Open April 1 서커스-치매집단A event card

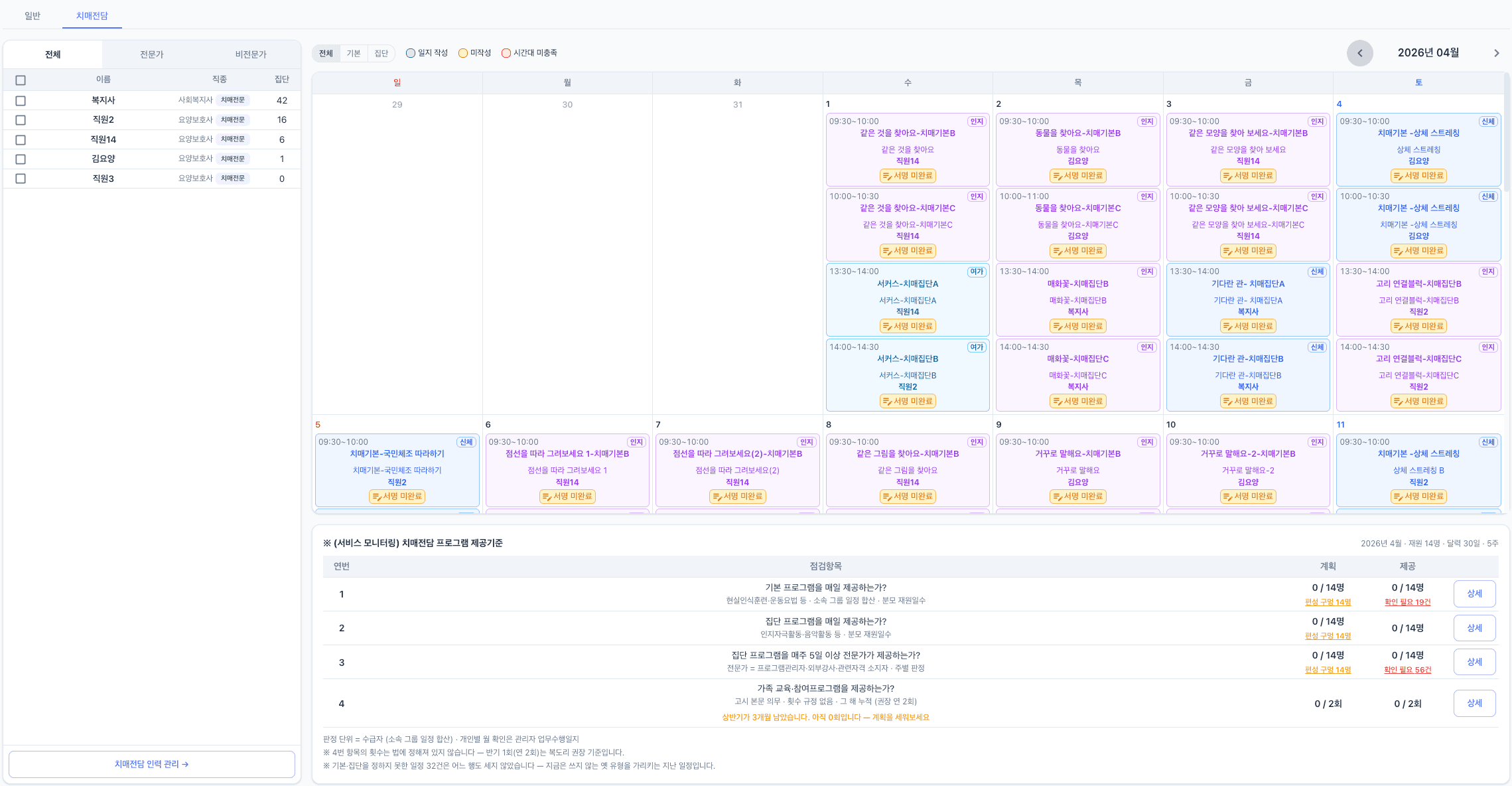coord(908,300)
